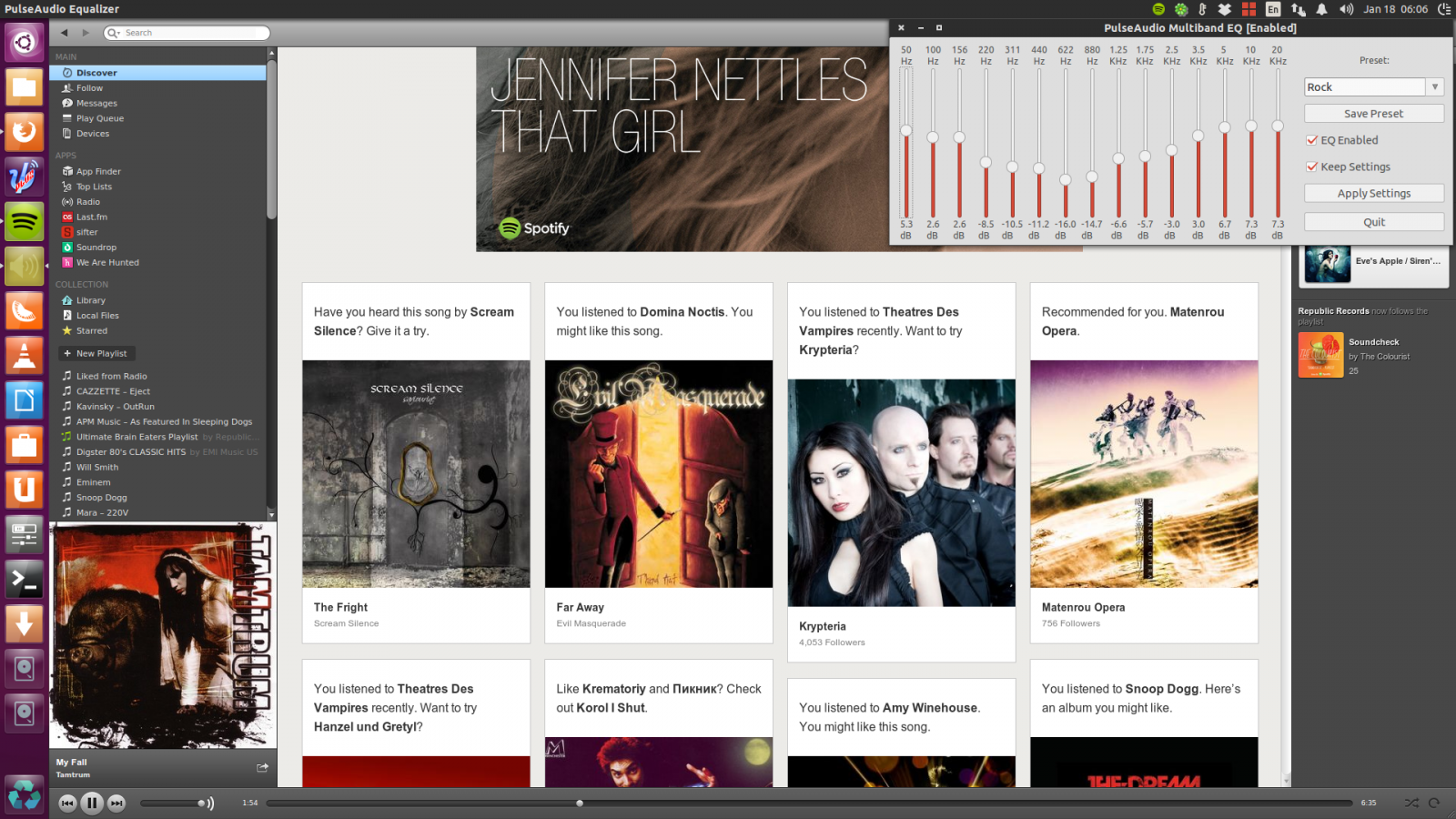Image resolution: width=1456 pixels, height=819 pixels.
Task: Open the Far Away song link
Action: pos(580,607)
